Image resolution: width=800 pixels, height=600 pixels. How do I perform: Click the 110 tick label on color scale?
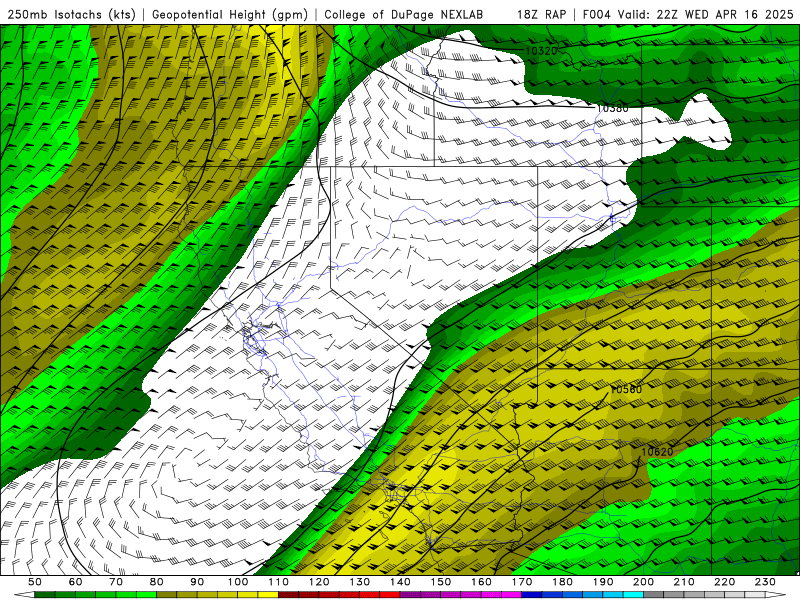coord(278,582)
